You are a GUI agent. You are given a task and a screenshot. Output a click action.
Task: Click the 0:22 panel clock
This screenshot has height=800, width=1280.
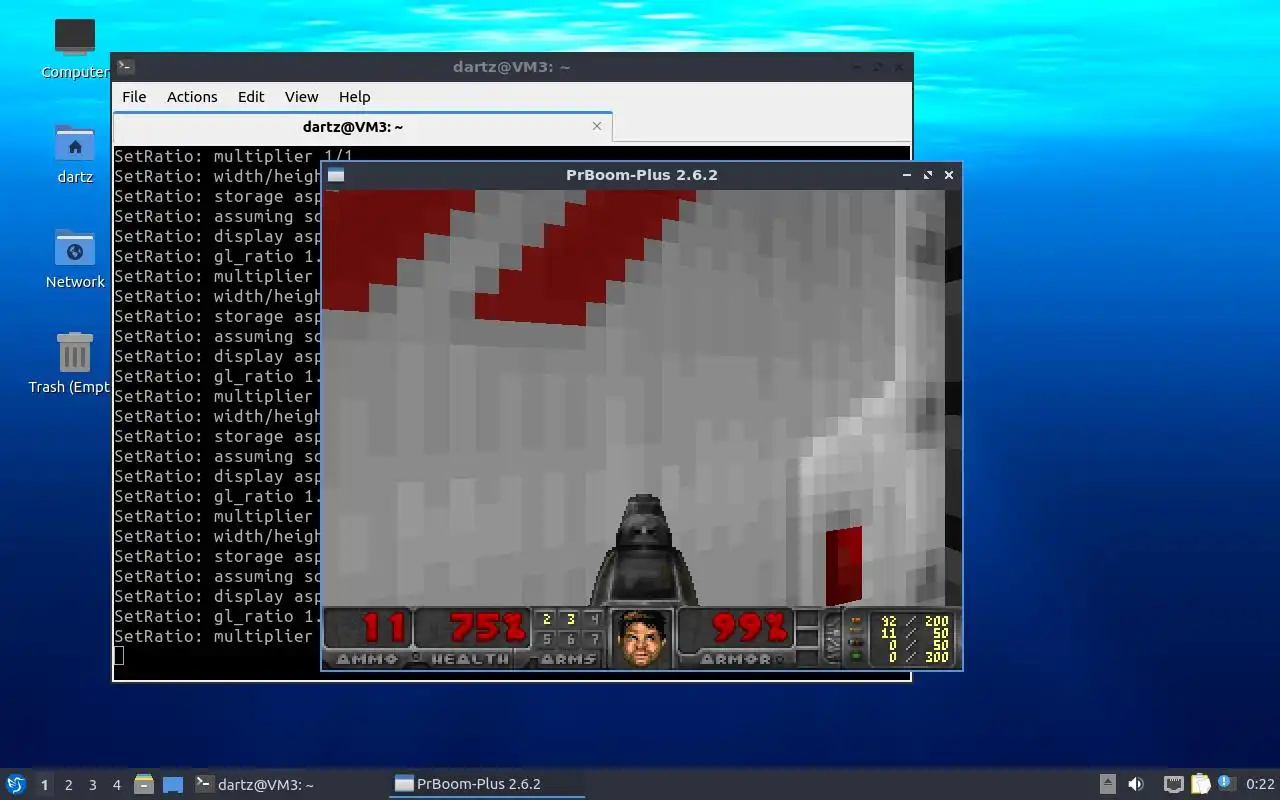pyautogui.click(x=1260, y=784)
